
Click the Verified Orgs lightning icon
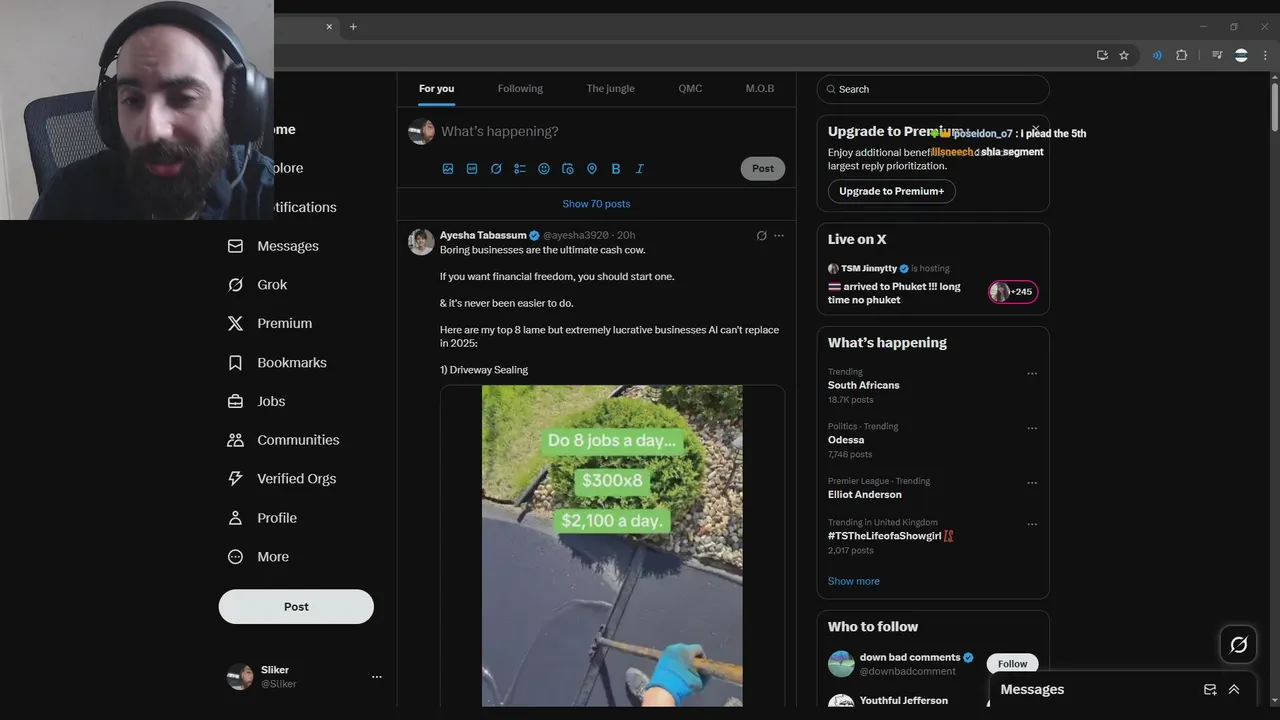pyautogui.click(x=235, y=479)
